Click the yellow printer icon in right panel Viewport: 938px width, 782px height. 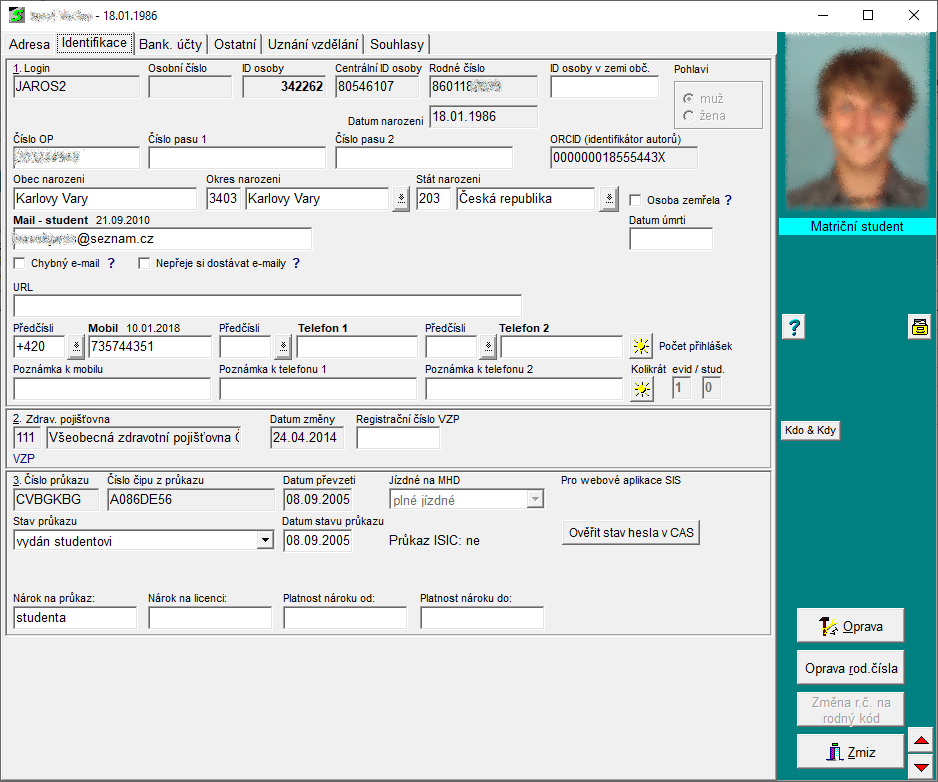coord(919,327)
